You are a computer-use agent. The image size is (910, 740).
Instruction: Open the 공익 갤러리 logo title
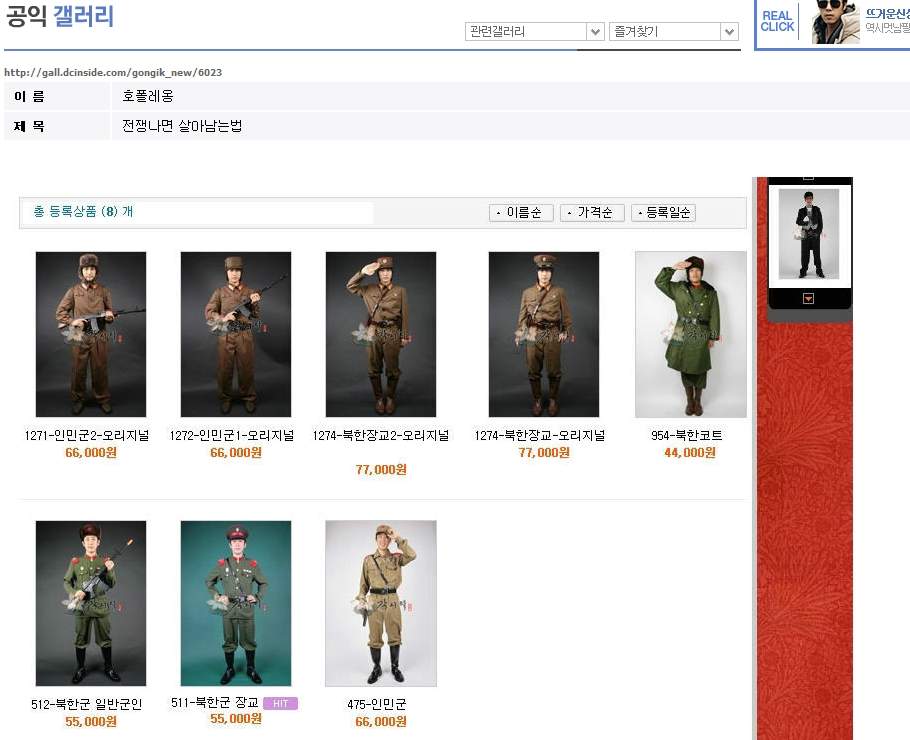tap(60, 17)
